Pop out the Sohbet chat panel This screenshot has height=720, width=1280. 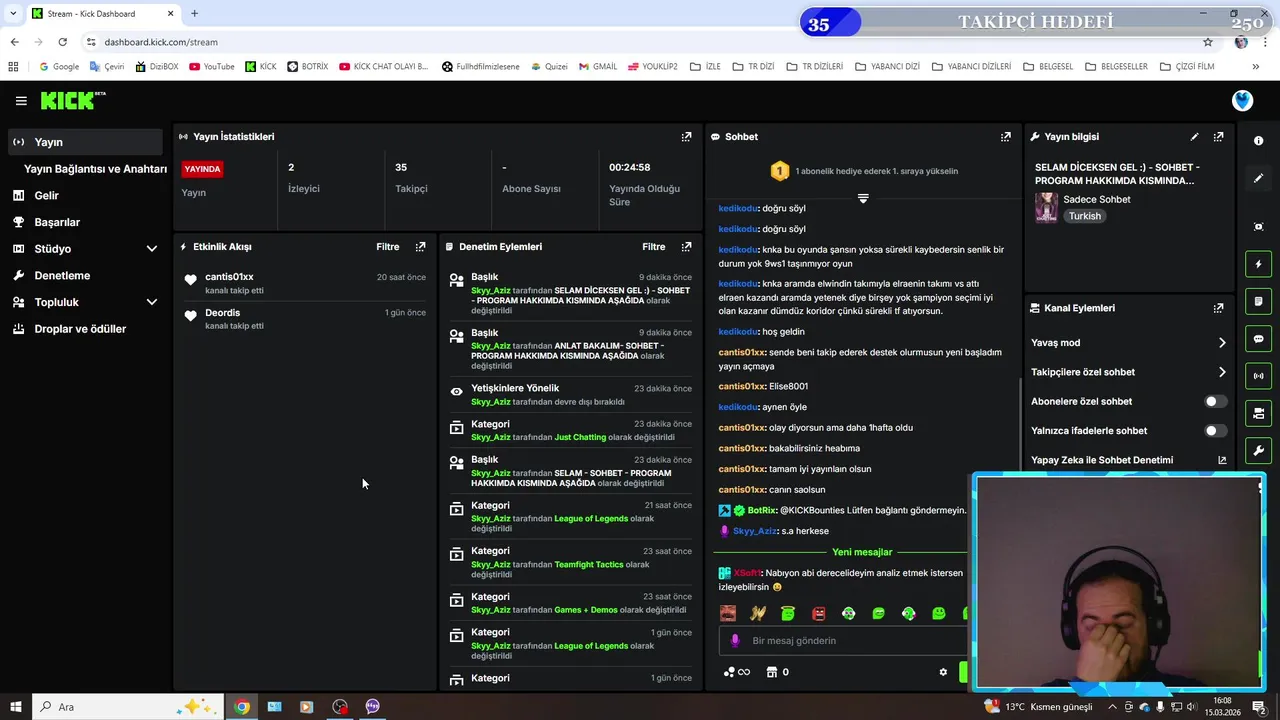point(1005,136)
